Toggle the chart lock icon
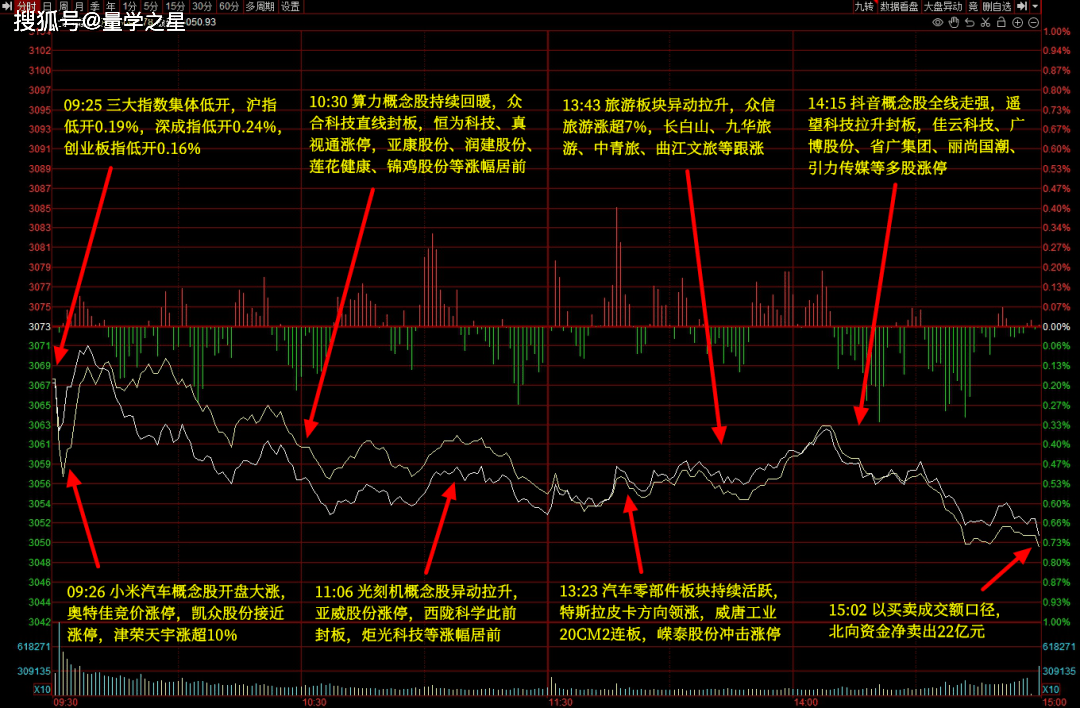The image size is (1080, 708). pyautogui.click(x=1001, y=23)
